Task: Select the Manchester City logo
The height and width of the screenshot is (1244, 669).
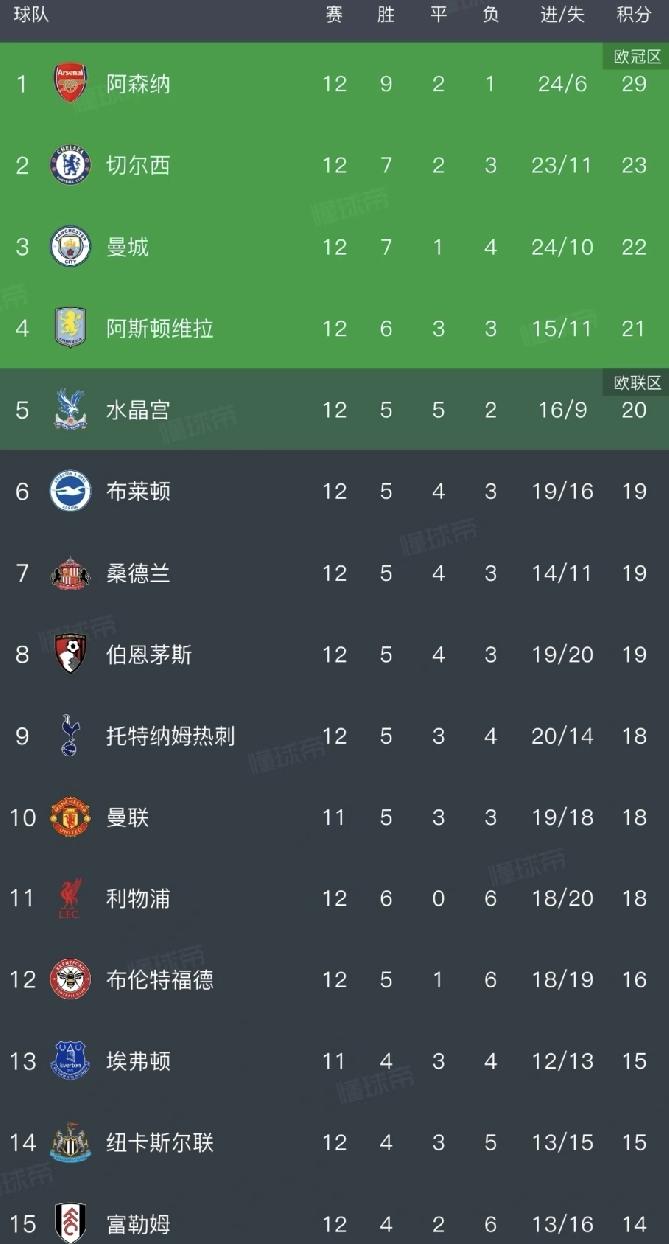Action: [x=71, y=246]
